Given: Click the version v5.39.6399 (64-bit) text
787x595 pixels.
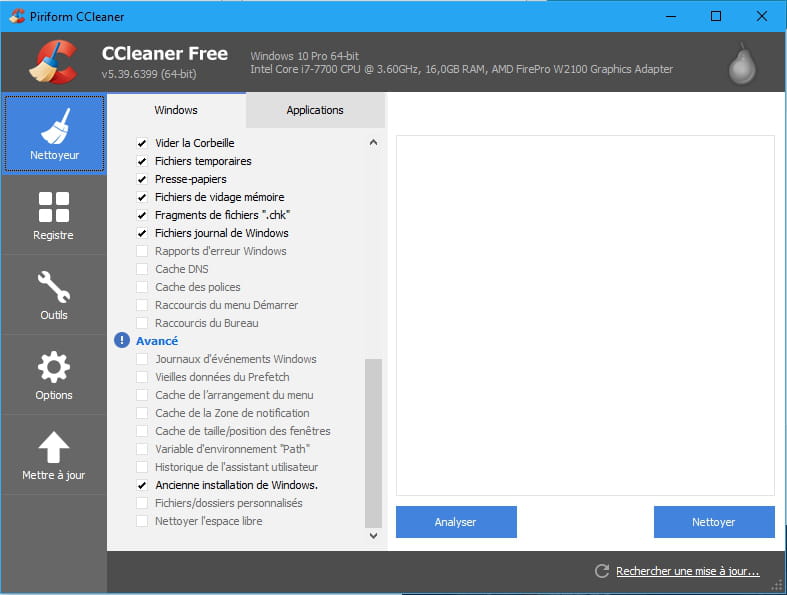Looking at the screenshot, I should tap(149, 74).
